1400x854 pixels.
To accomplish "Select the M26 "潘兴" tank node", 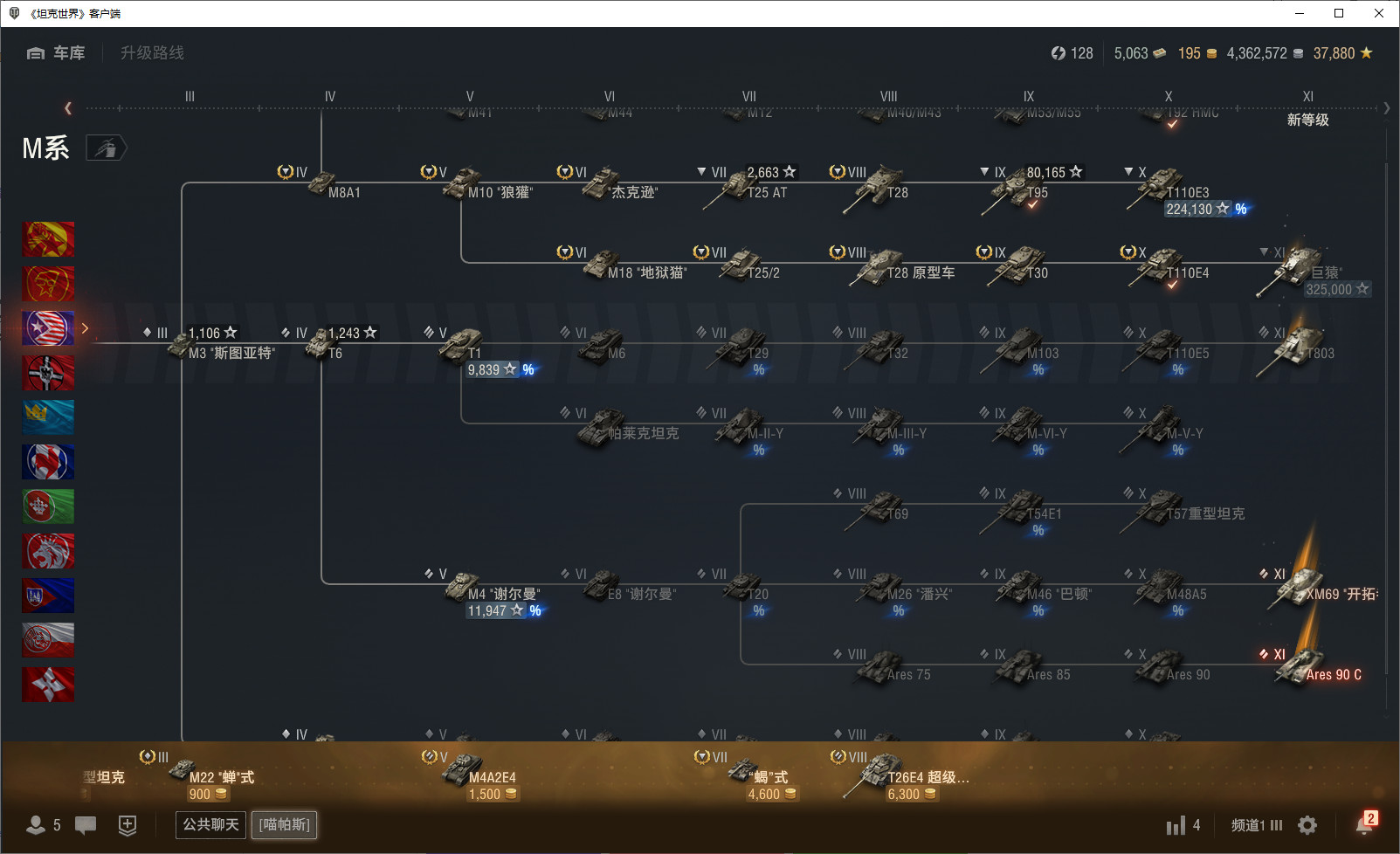I will pyautogui.click(x=893, y=592).
